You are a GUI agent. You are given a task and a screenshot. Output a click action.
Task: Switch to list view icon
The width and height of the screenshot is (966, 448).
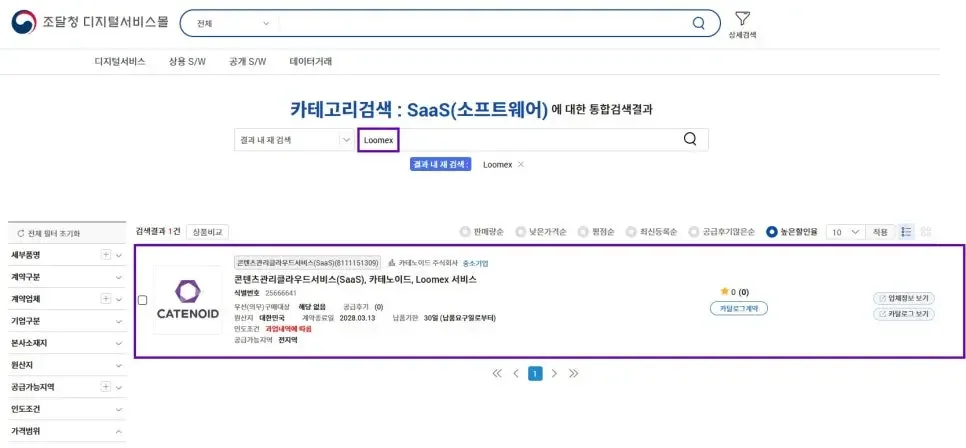point(907,231)
